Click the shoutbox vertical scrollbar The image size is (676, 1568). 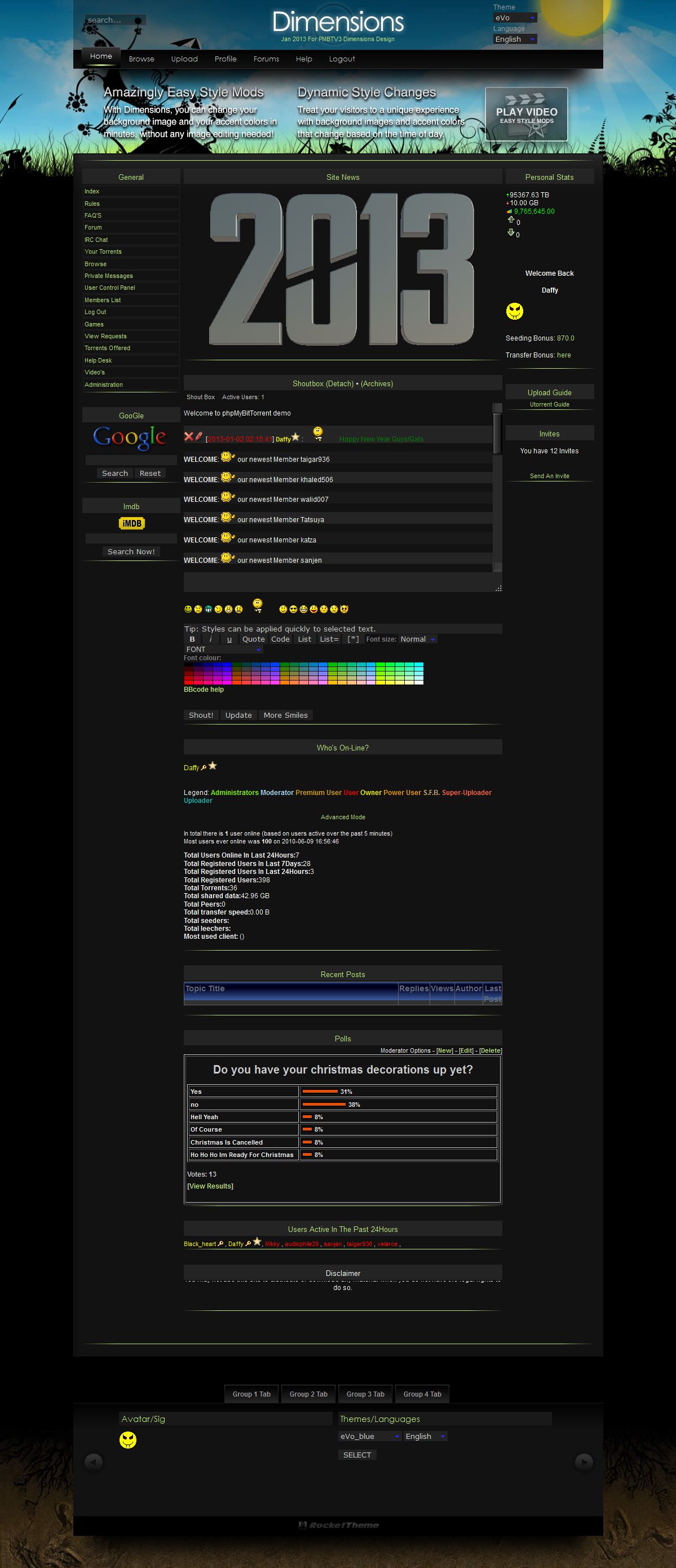click(x=497, y=487)
